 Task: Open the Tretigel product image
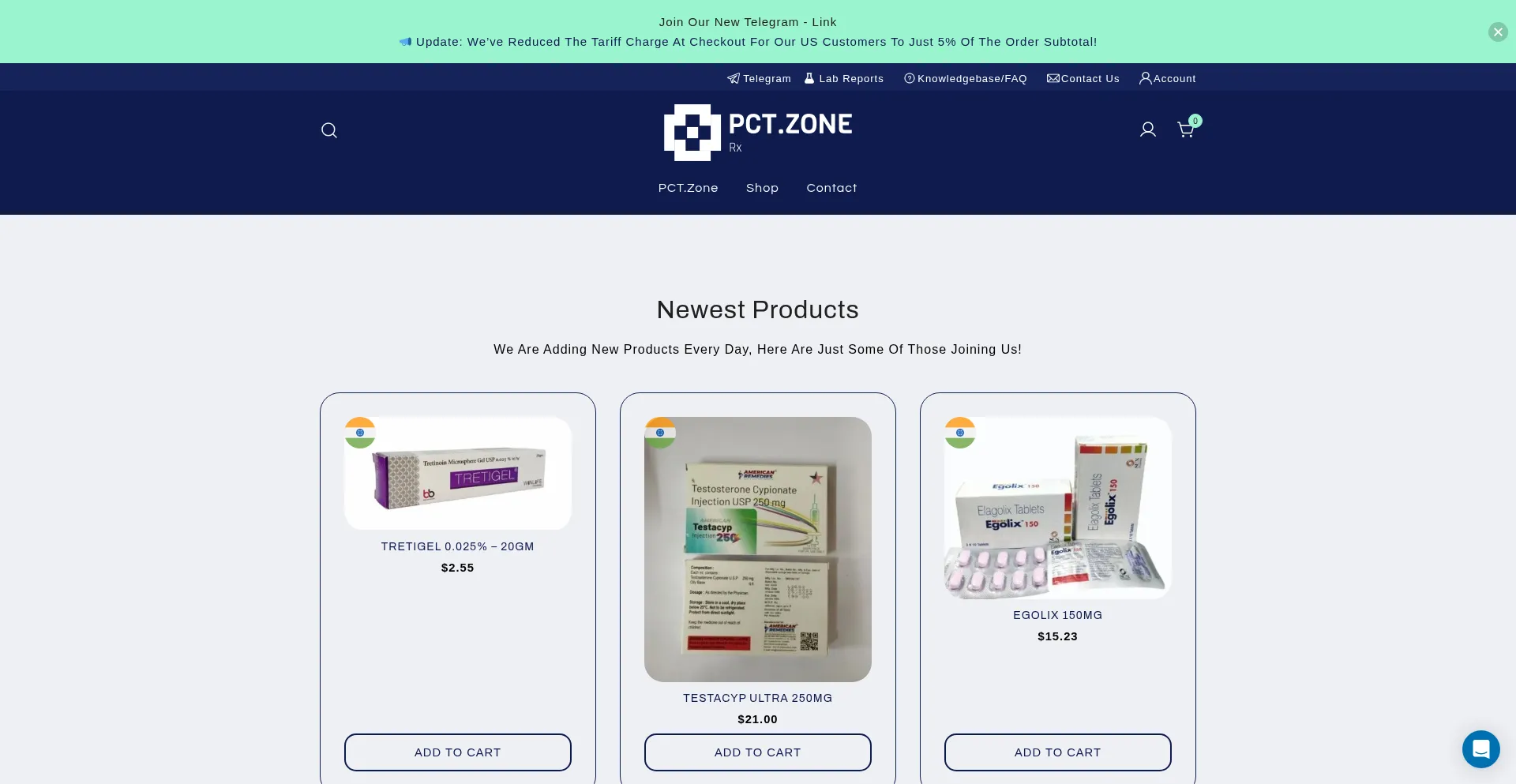[x=458, y=474]
